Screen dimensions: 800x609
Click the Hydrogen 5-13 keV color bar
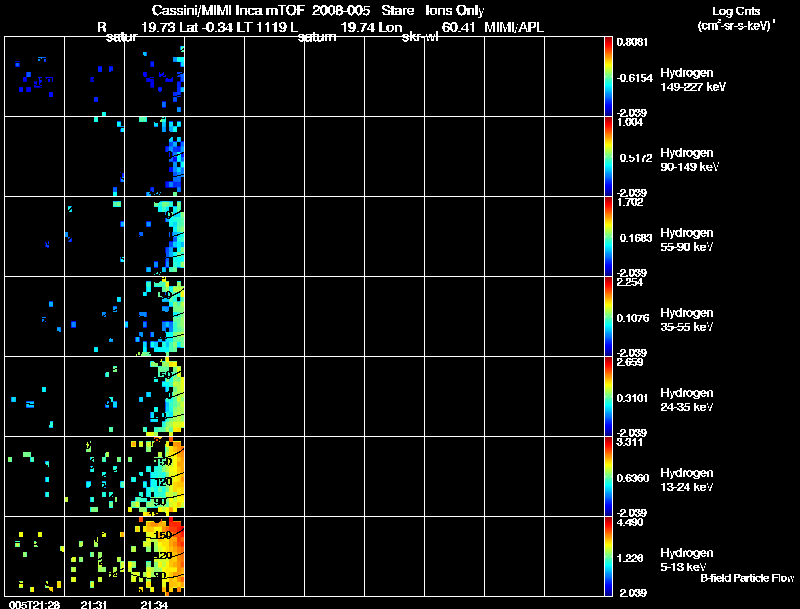[609, 557]
